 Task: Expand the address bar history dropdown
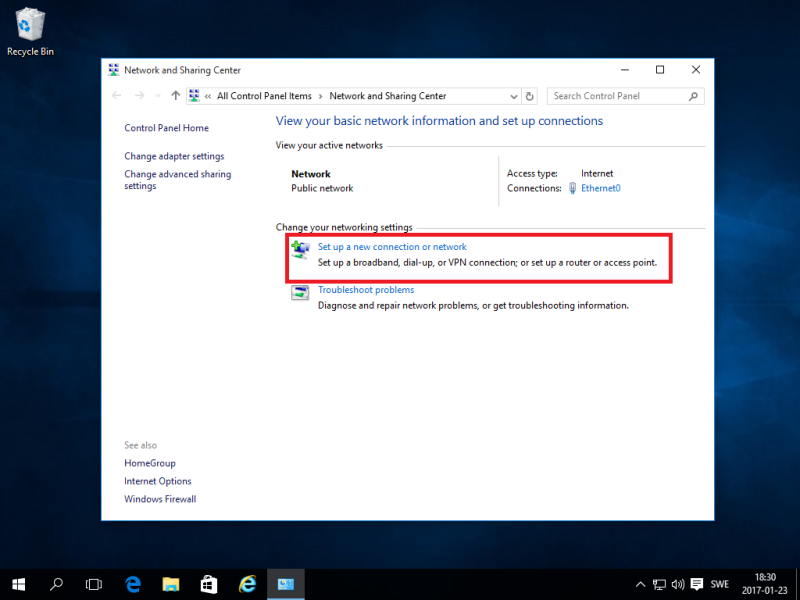[514, 96]
